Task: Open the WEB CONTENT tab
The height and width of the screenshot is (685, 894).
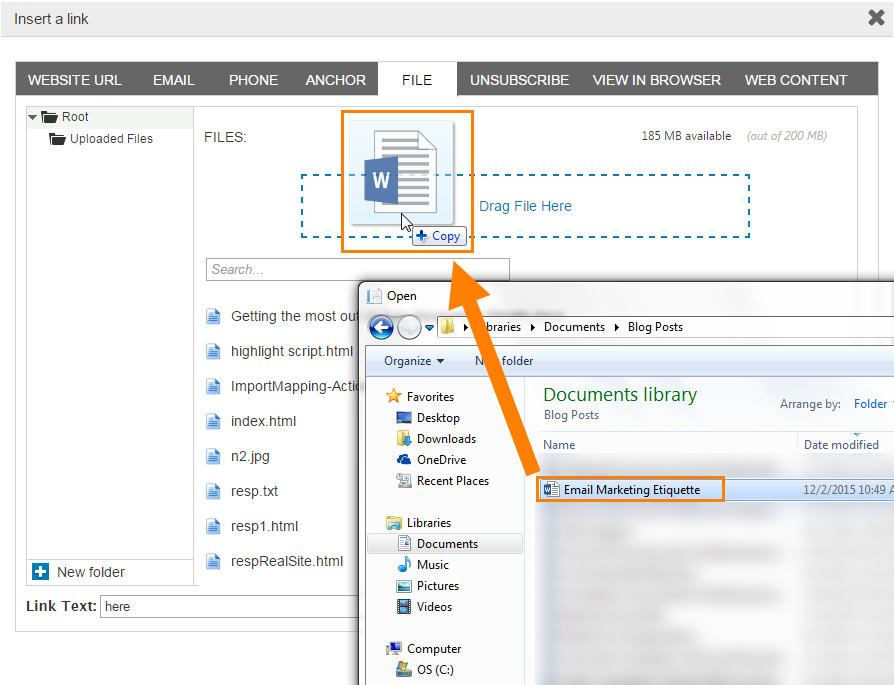Action: tap(795, 80)
